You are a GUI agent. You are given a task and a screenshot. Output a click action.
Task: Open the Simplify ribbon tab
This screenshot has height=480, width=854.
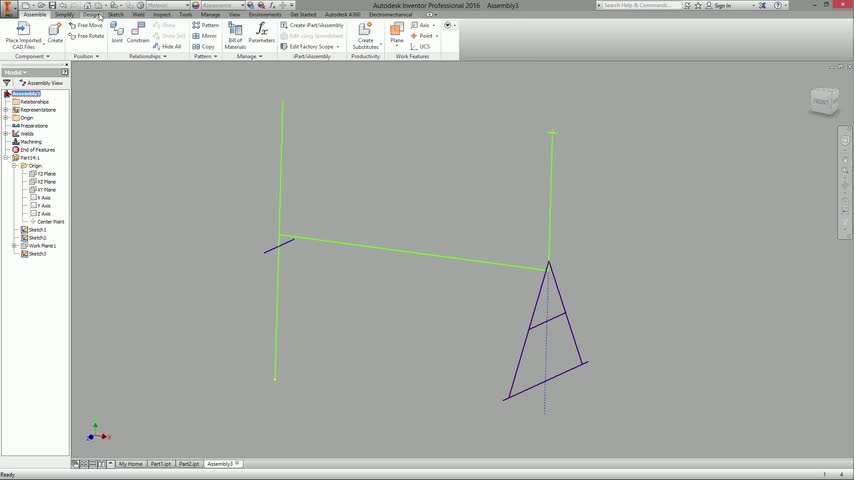[x=64, y=15]
